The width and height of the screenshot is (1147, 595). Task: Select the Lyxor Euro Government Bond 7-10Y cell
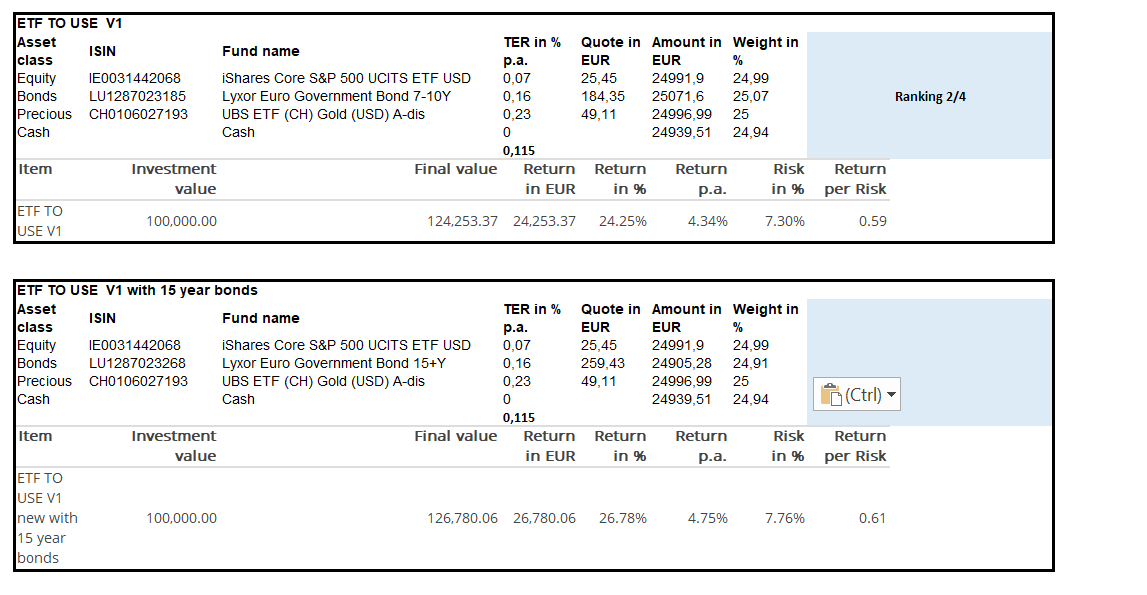click(x=336, y=97)
